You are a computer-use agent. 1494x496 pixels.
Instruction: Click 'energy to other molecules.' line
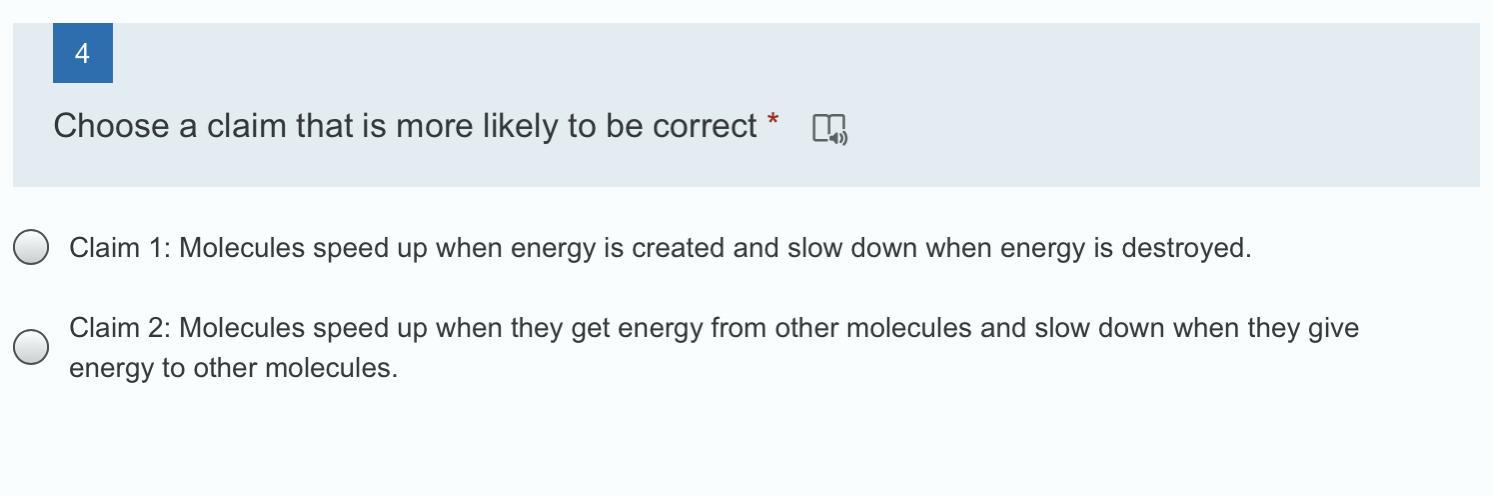pyautogui.click(x=233, y=368)
